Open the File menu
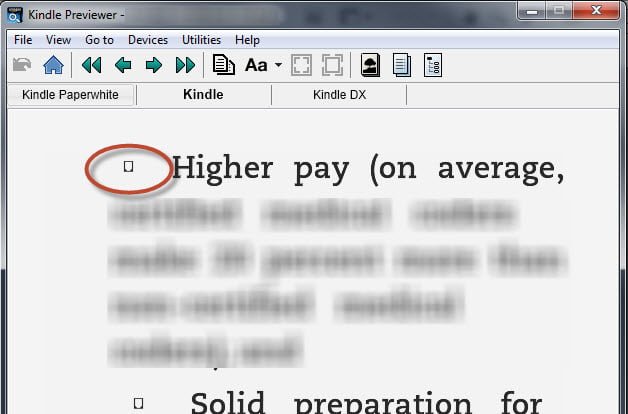The image size is (628, 414). click(x=23, y=40)
